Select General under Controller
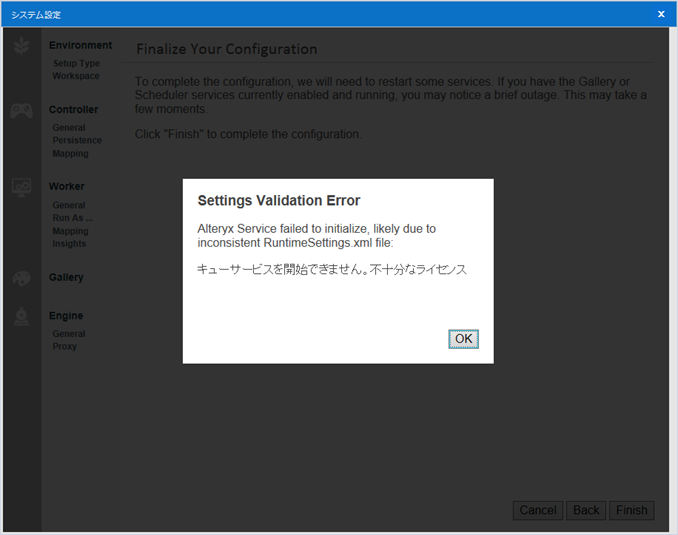 (69, 128)
